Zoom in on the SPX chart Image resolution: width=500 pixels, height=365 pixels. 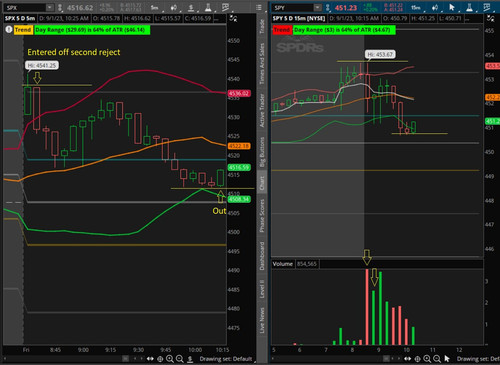tap(170, 359)
